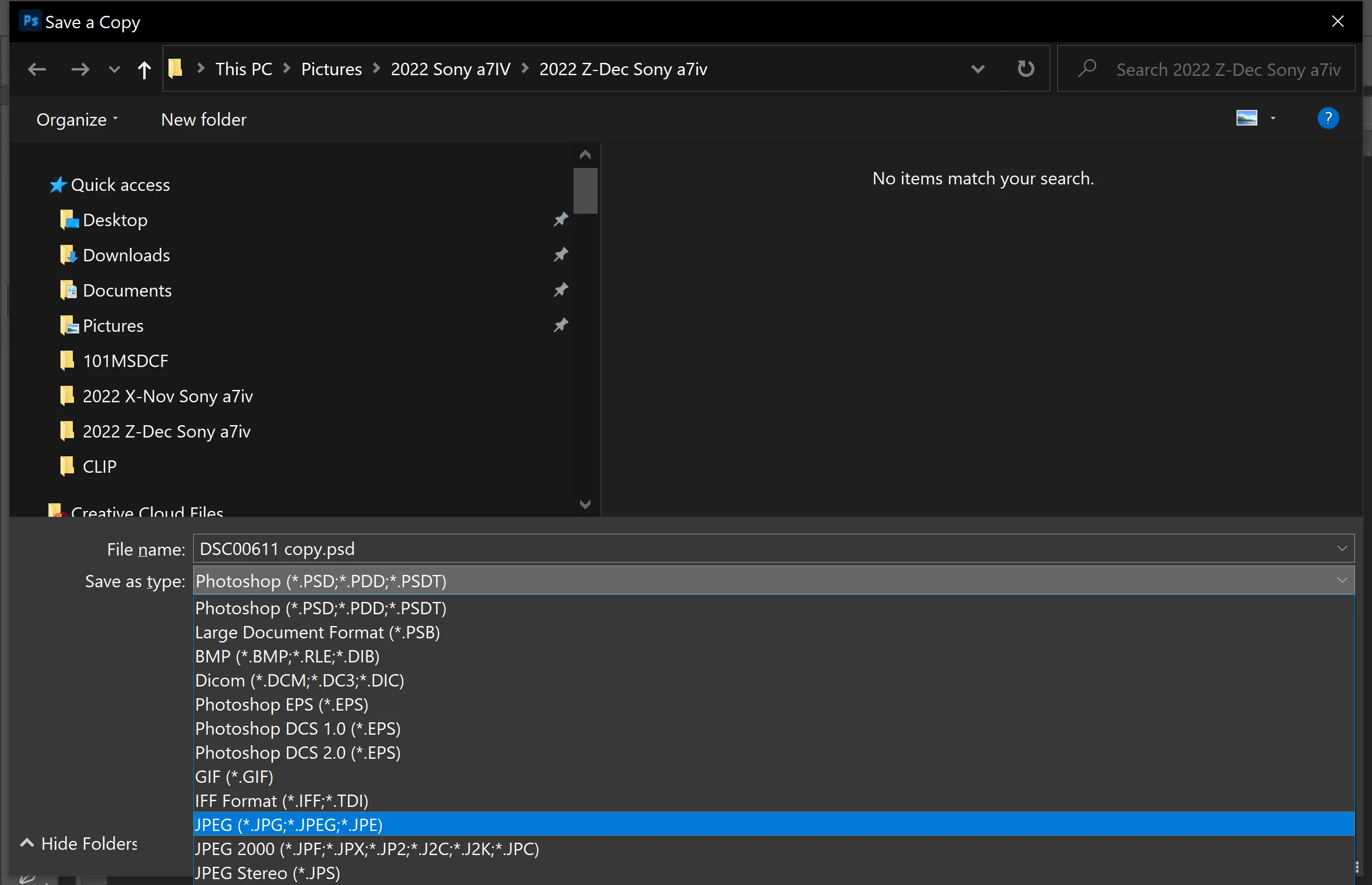Open the help question mark icon

point(1327,119)
